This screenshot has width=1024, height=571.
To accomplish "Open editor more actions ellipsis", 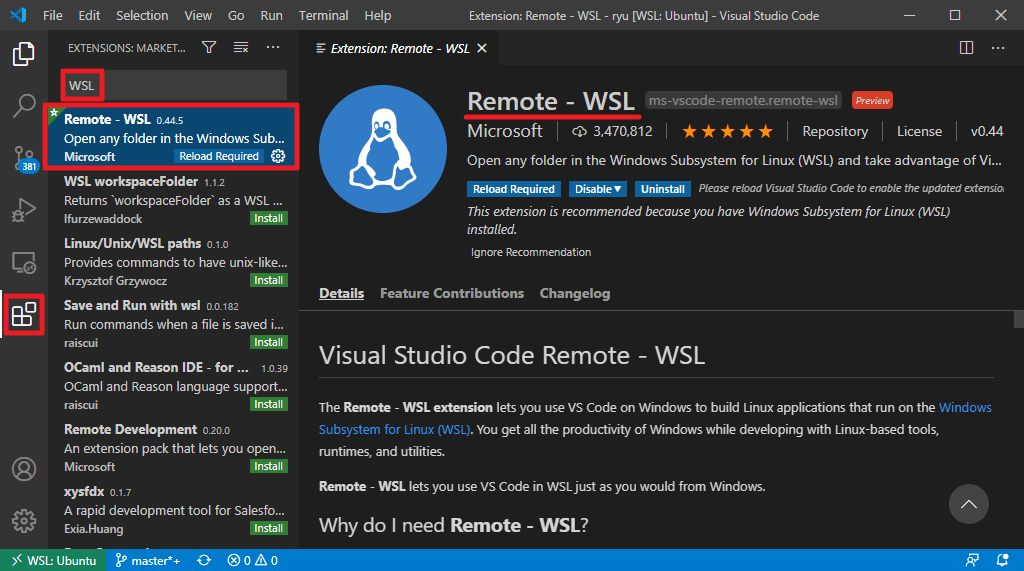I will [x=998, y=48].
